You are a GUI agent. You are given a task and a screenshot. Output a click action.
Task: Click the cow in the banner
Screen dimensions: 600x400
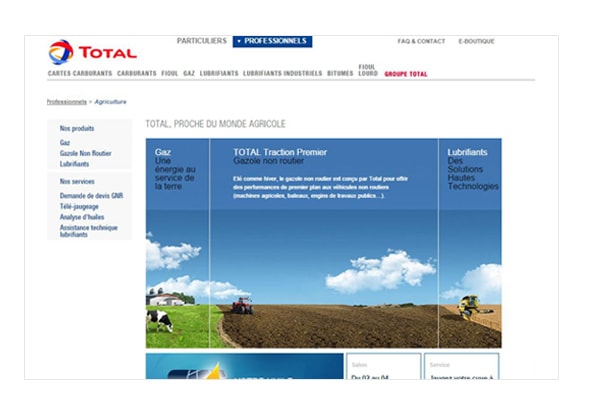tap(159, 321)
